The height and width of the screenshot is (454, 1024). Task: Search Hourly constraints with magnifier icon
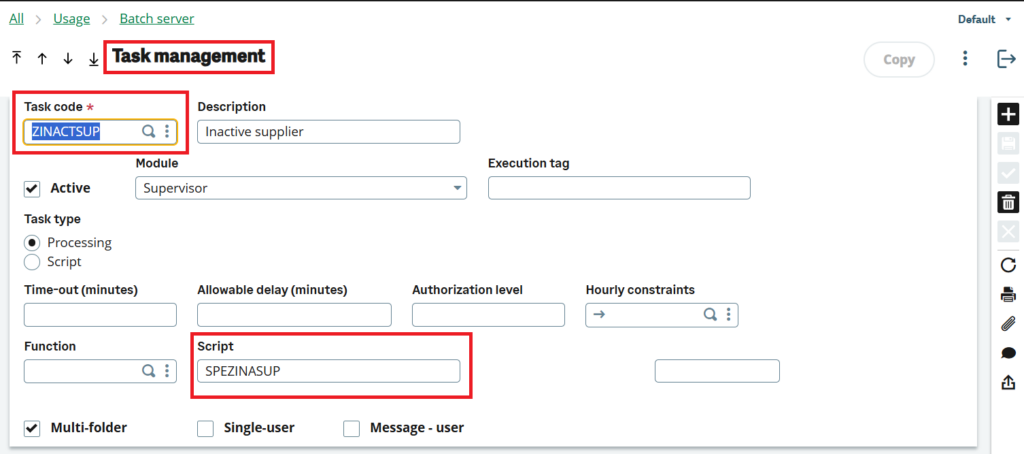pos(710,314)
